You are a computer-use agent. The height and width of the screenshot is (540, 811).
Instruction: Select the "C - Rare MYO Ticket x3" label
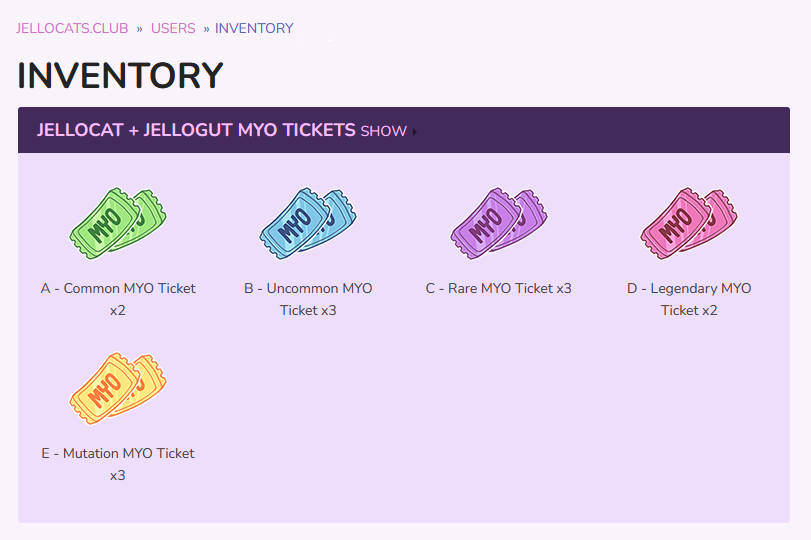pyautogui.click(x=498, y=288)
